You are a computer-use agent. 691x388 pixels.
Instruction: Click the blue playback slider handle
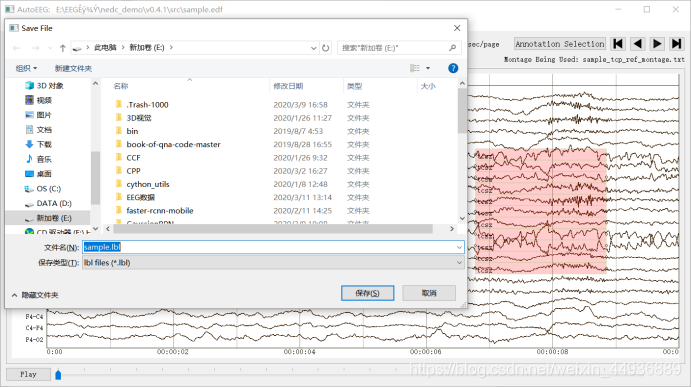pos(58,375)
